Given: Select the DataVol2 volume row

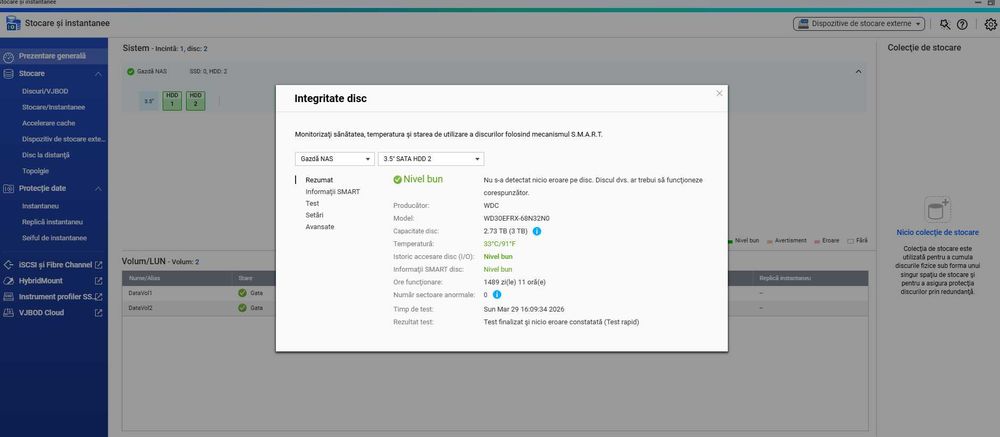Looking at the screenshot, I should coord(495,307).
